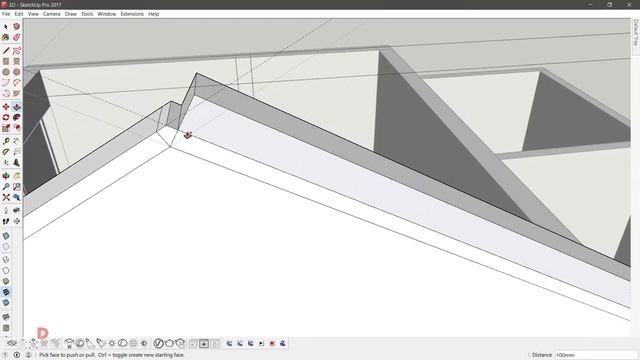This screenshot has height=360, width=640.
Task: Click the Make Component tool
Action: click(x=16, y=27)
